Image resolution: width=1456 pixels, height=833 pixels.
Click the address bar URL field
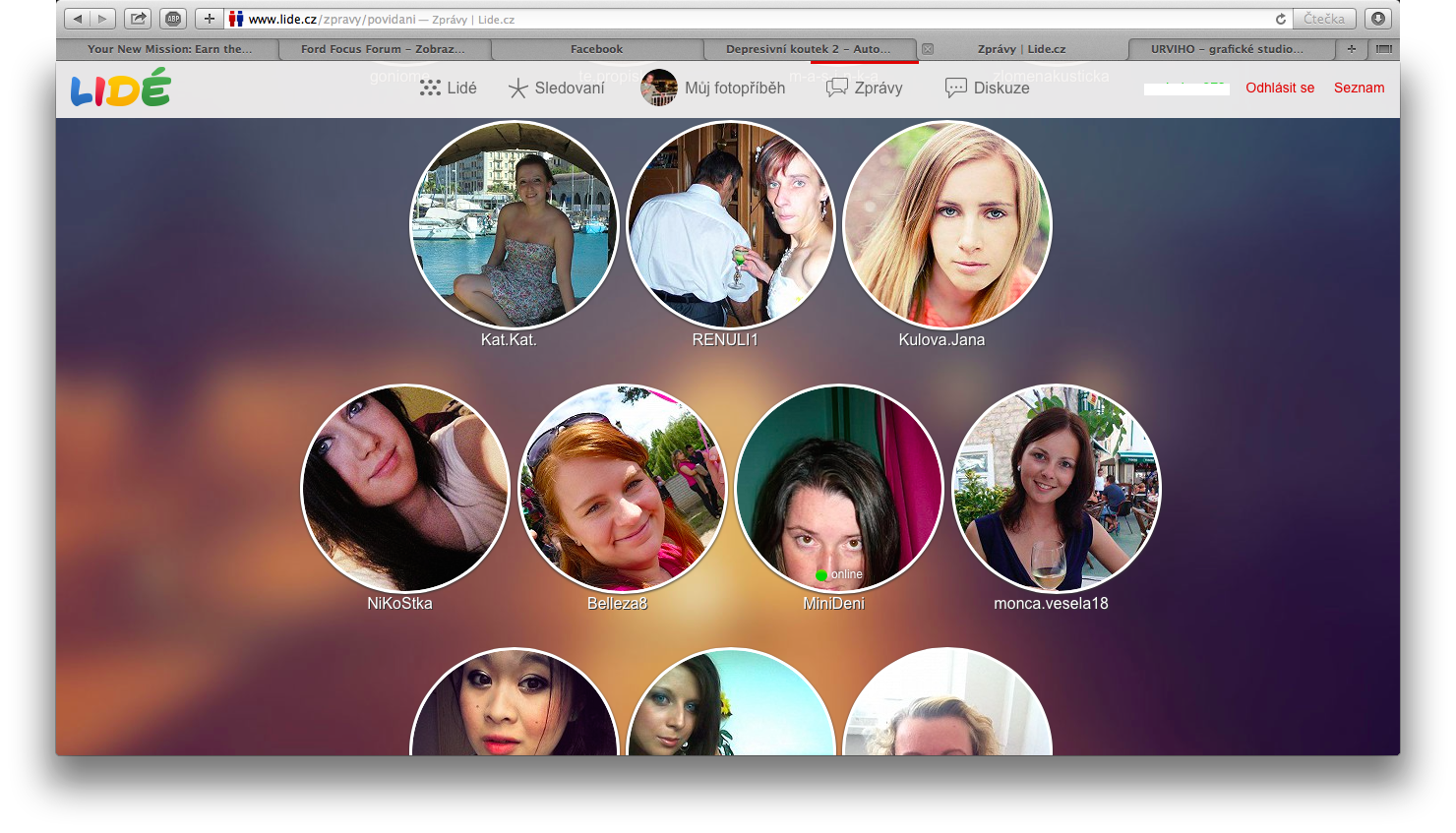pyautogui.click(x=748, y=19)
